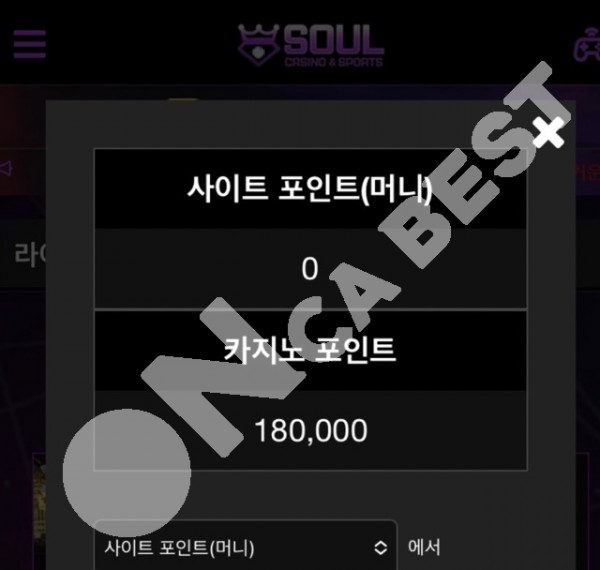Click the crown emblem in the logo
This screenshot has height=570, width=600.
[x=258, y=45]
